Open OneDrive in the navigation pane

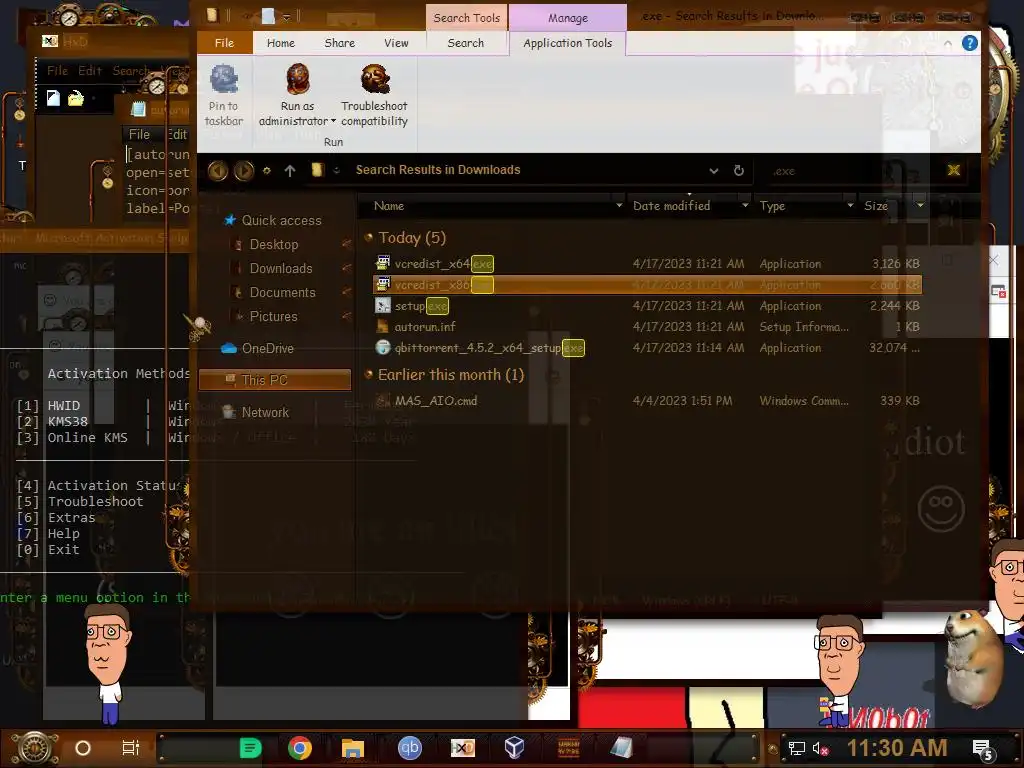[268, 349]
